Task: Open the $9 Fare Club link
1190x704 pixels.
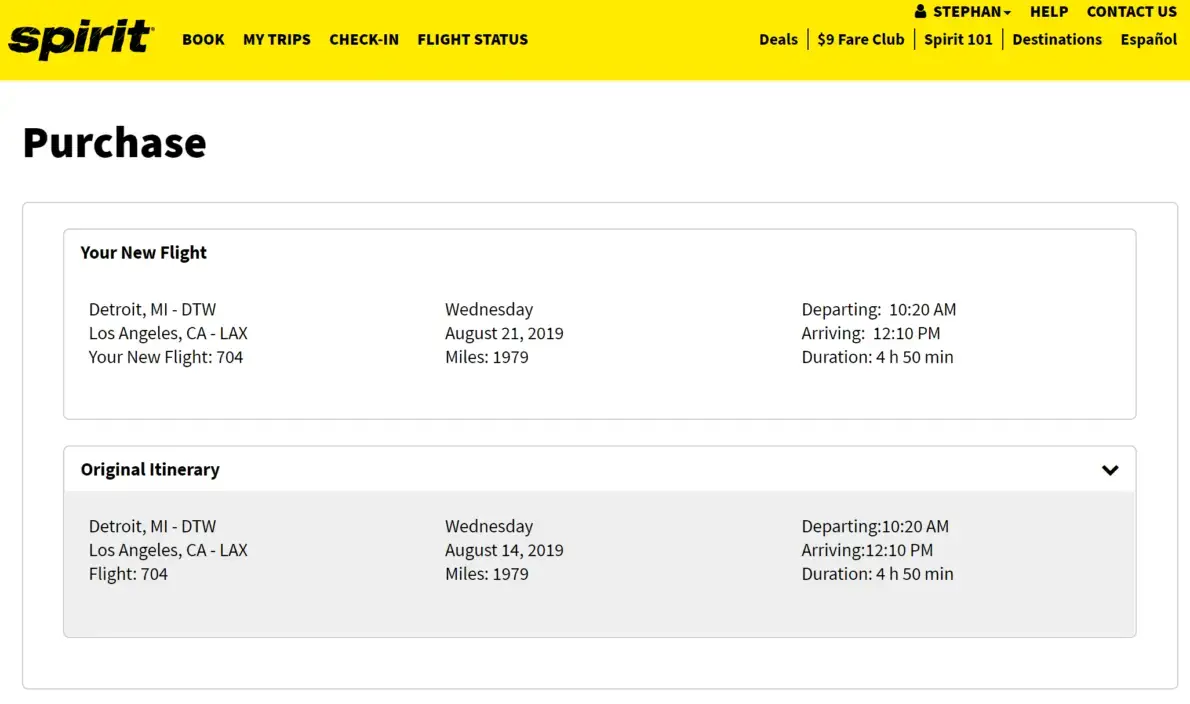Action: click(861, 39)
